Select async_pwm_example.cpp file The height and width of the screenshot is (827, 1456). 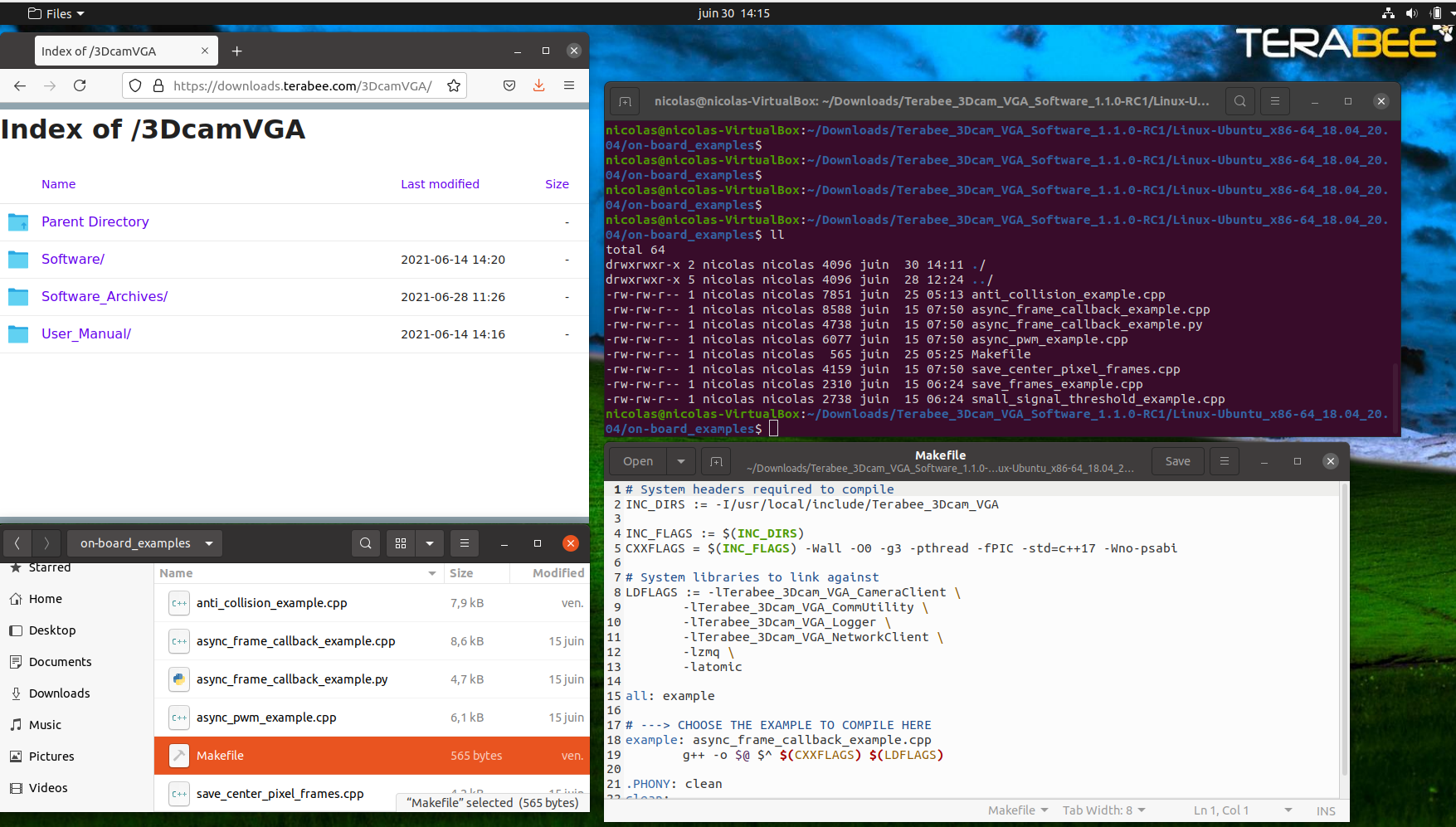(x=372, y=718)
